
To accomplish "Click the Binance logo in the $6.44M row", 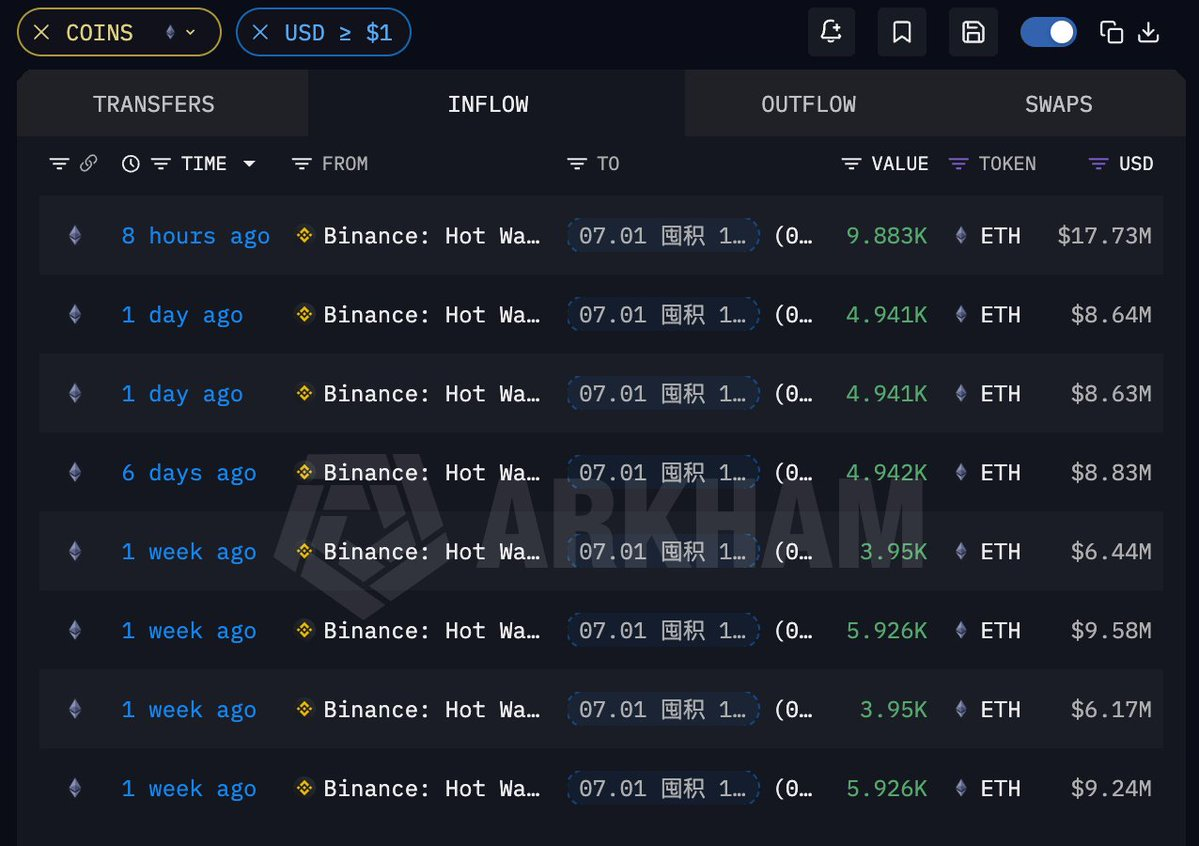I will tap(304, 552).
